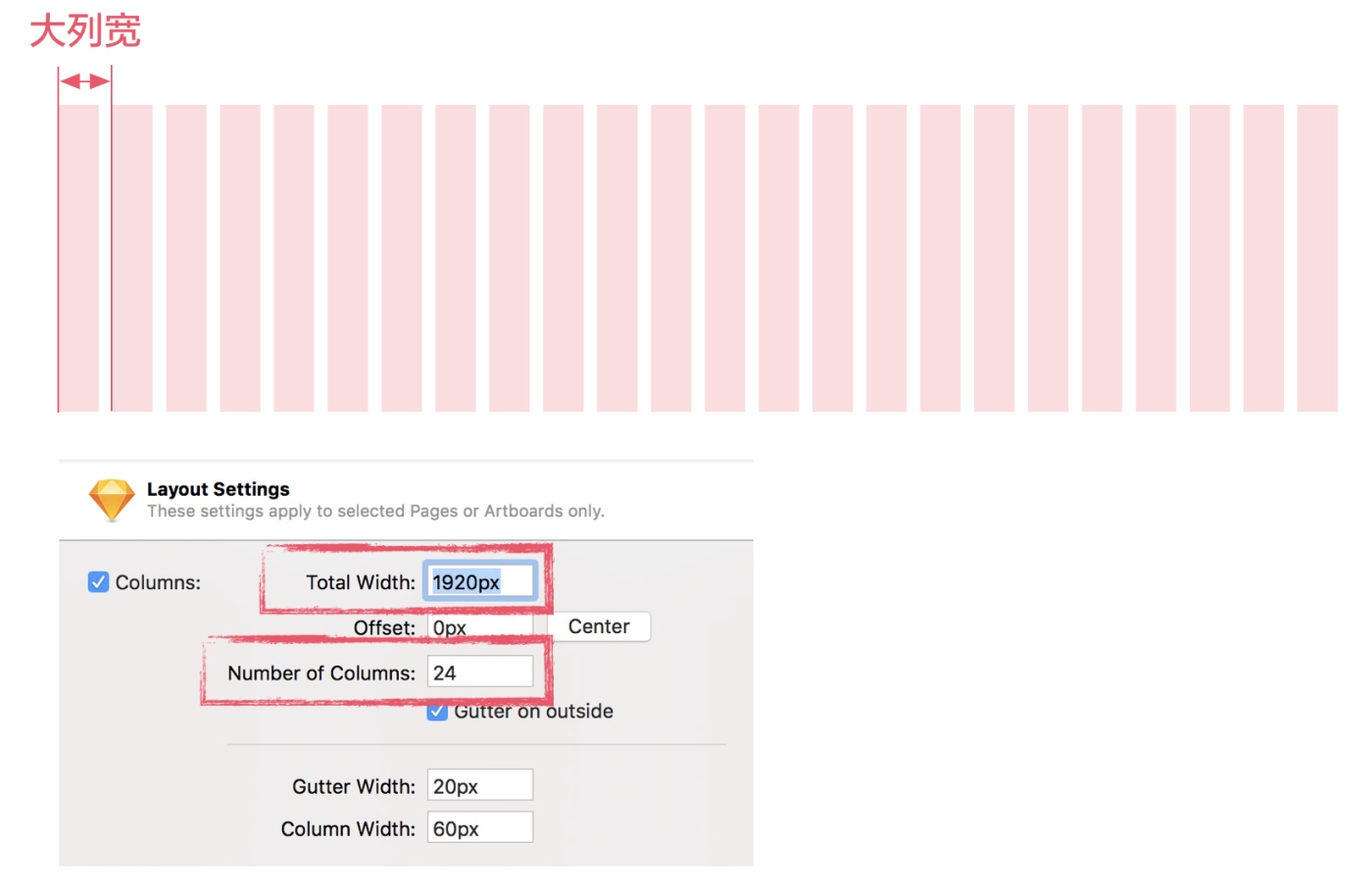Screen dimensions: 1372x892
Task: Focus the Number of Columns field
Action: (479, 672)
